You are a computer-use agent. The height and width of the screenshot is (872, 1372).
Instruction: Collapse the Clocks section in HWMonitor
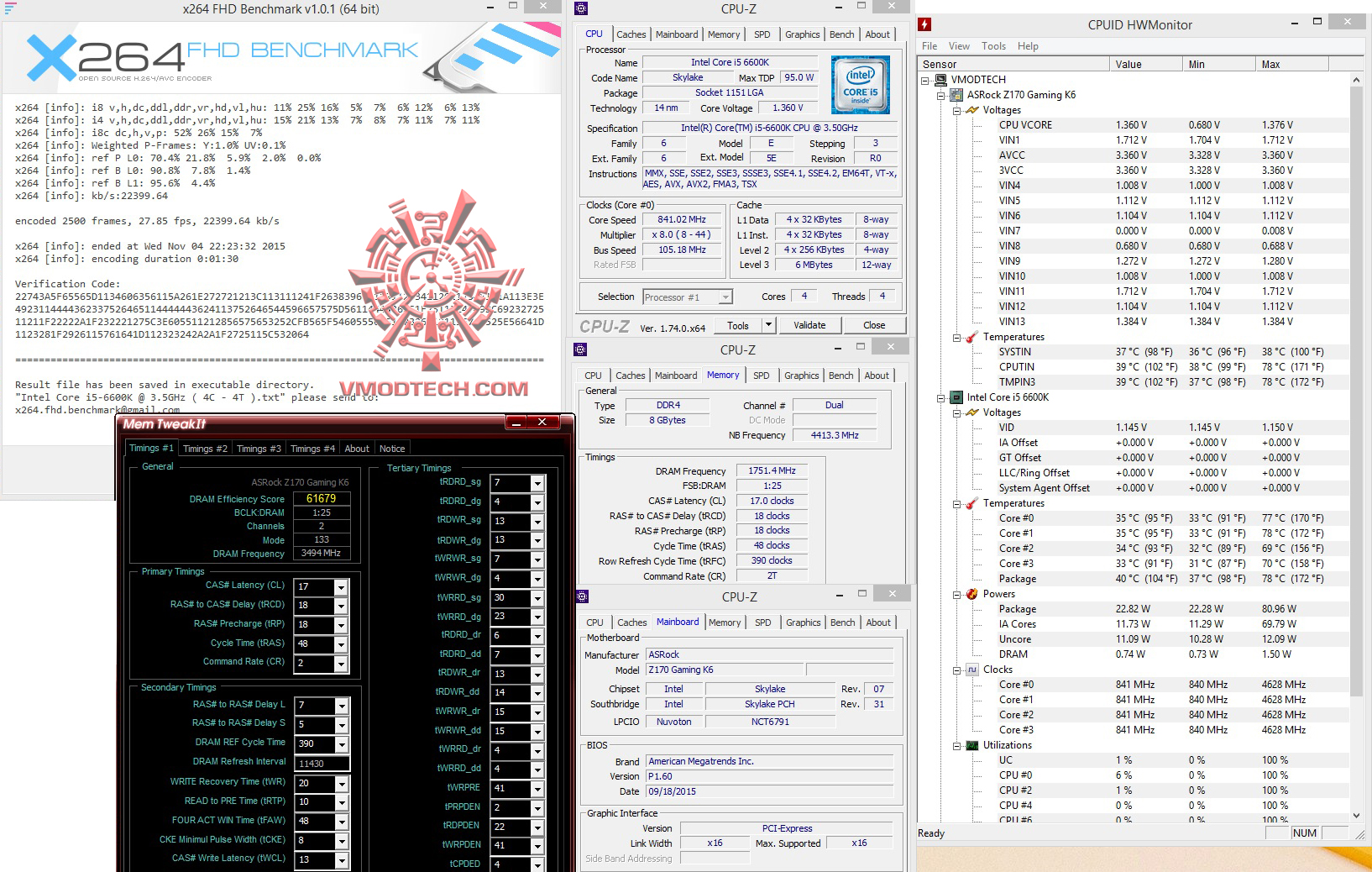coord(956,670)
